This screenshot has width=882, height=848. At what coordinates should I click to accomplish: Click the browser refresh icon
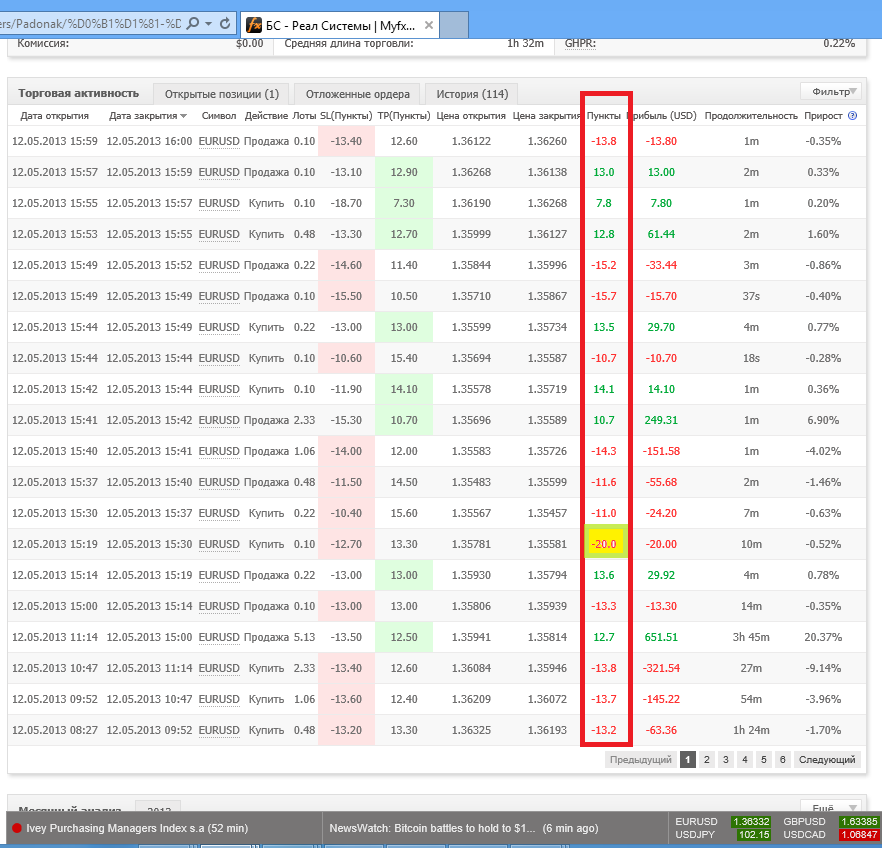click(x=225, y=24)
